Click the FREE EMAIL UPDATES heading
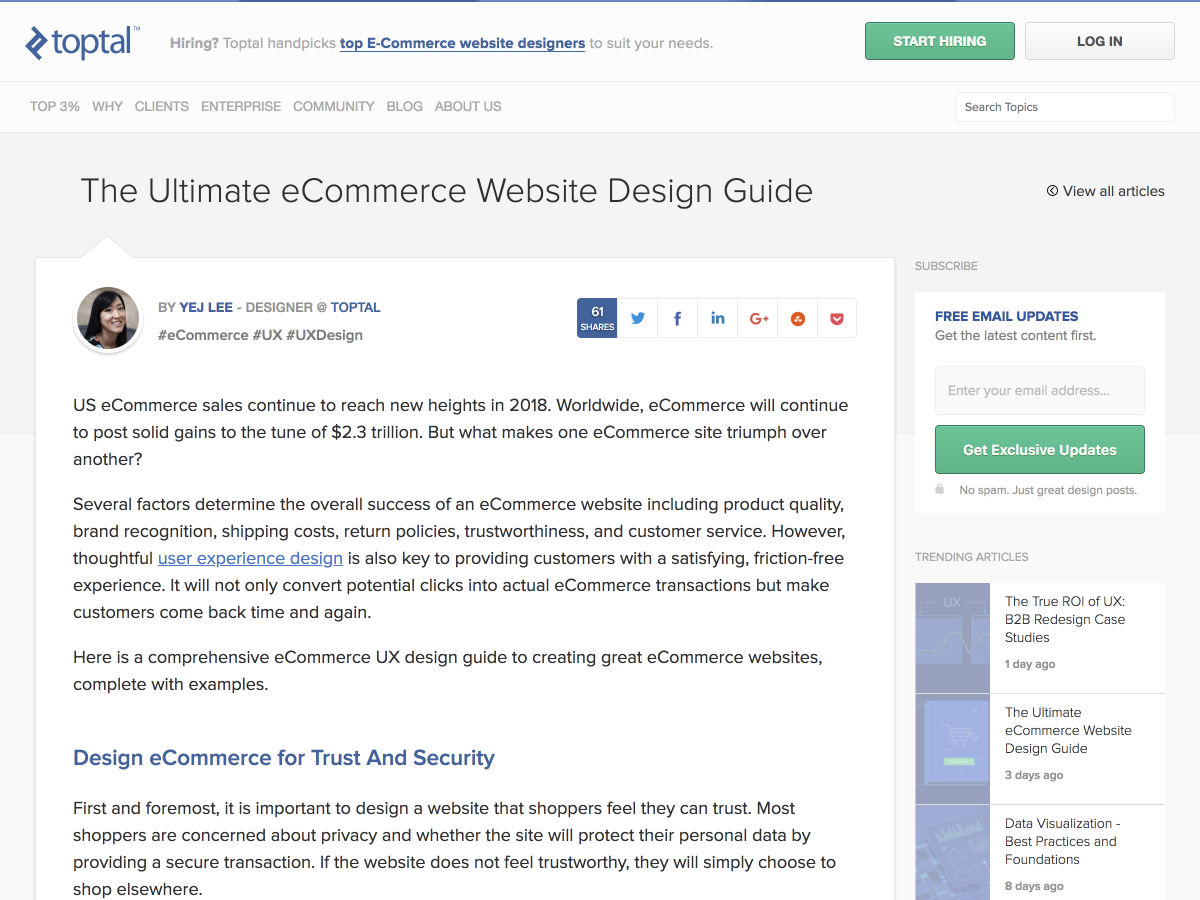Image resolution: width=1200 pixels, height=900 pixels. tap(1006, 316)
